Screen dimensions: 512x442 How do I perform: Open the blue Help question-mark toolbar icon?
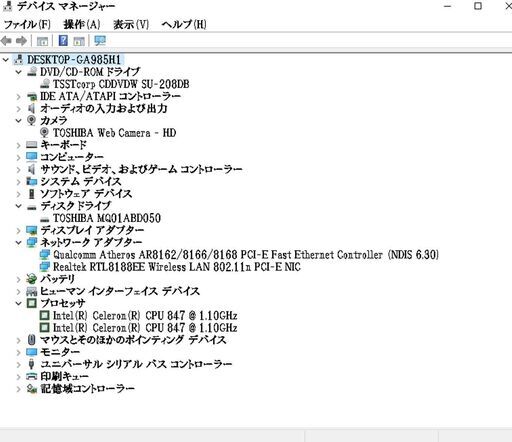click(63, 41)
